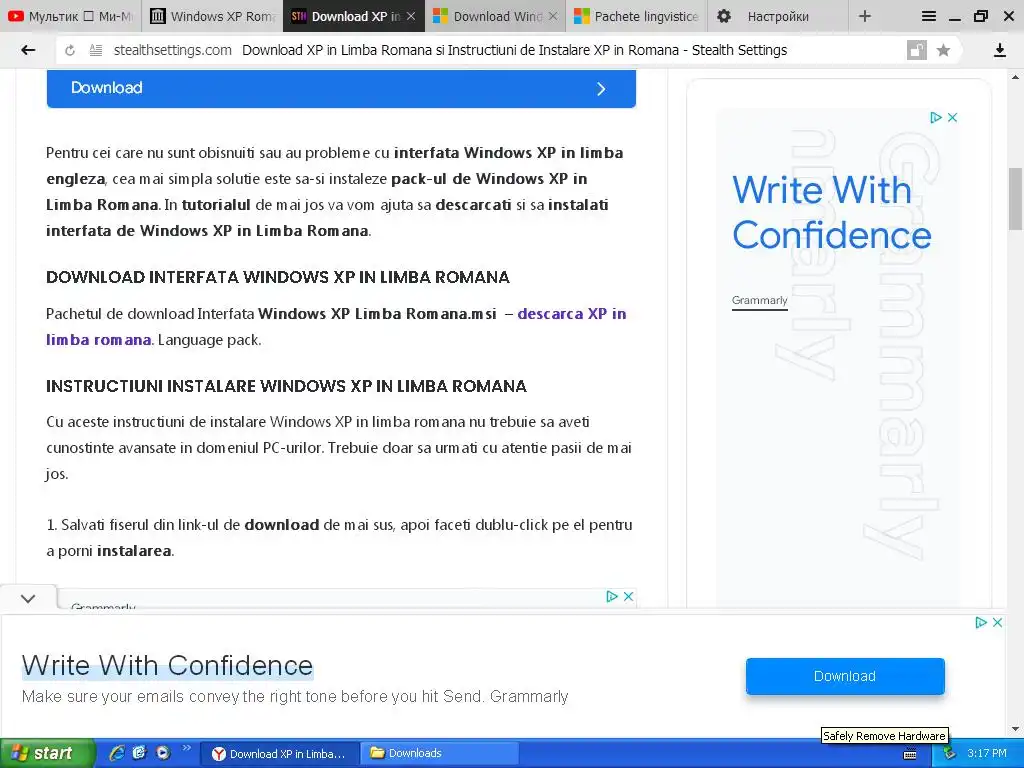Click chevron arrow on blue Download banner

pos(601,89)
